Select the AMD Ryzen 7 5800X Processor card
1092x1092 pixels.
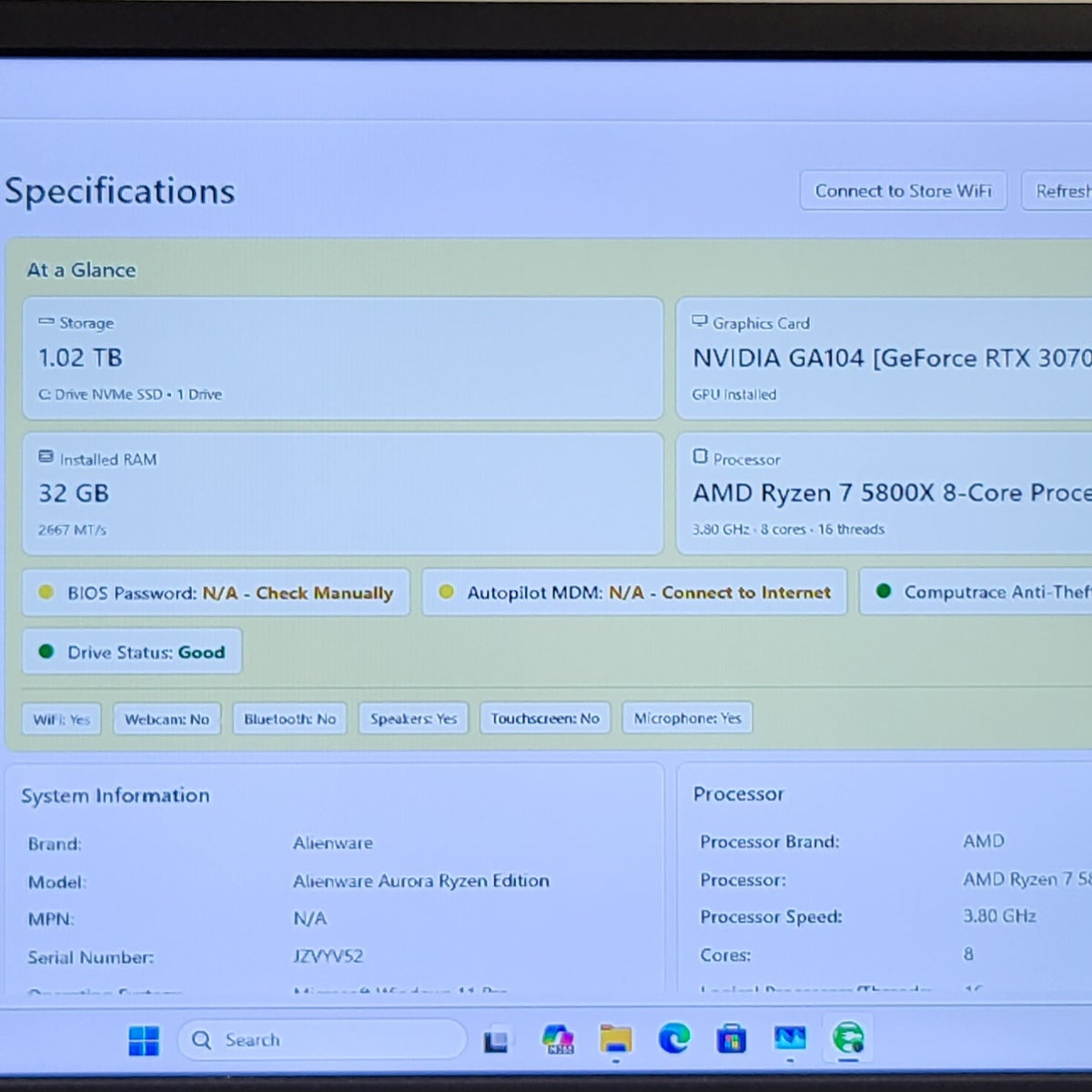pos(885,494)
